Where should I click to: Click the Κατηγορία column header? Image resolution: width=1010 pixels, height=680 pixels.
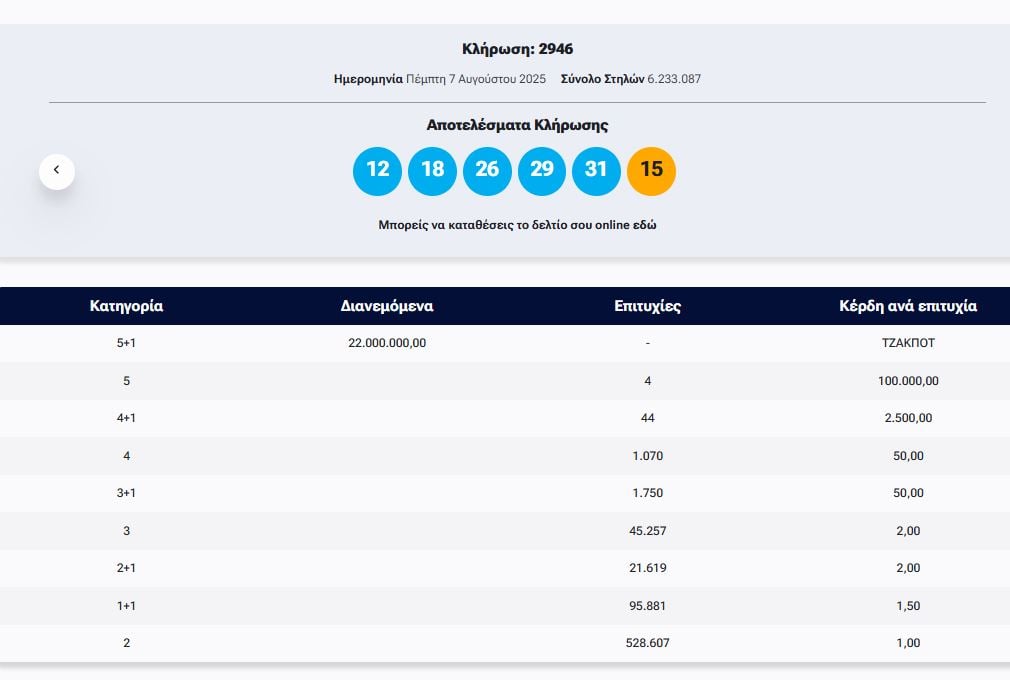click(x=126, y=306)
